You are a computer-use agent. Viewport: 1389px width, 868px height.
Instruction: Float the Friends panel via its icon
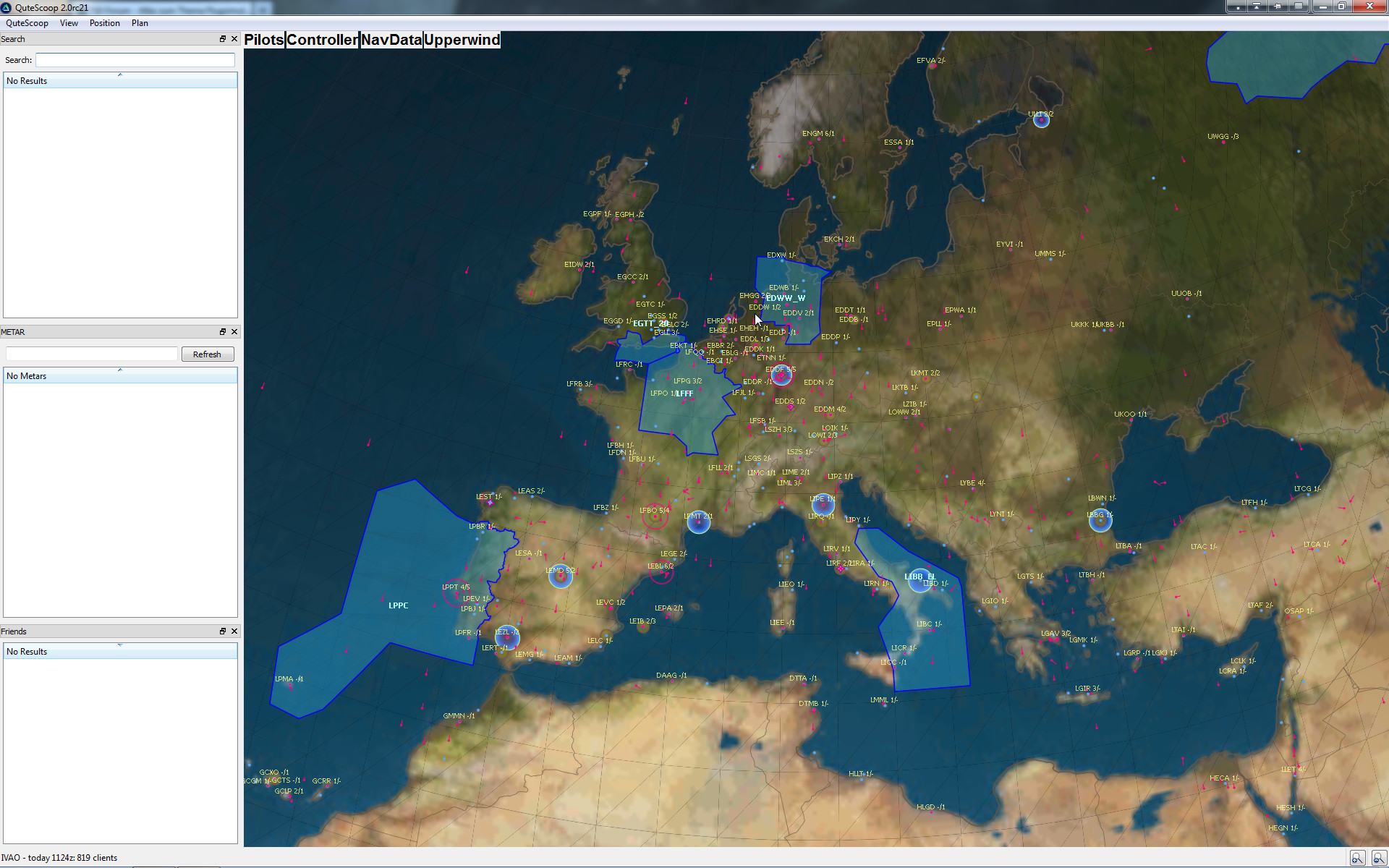pos(223,631)
